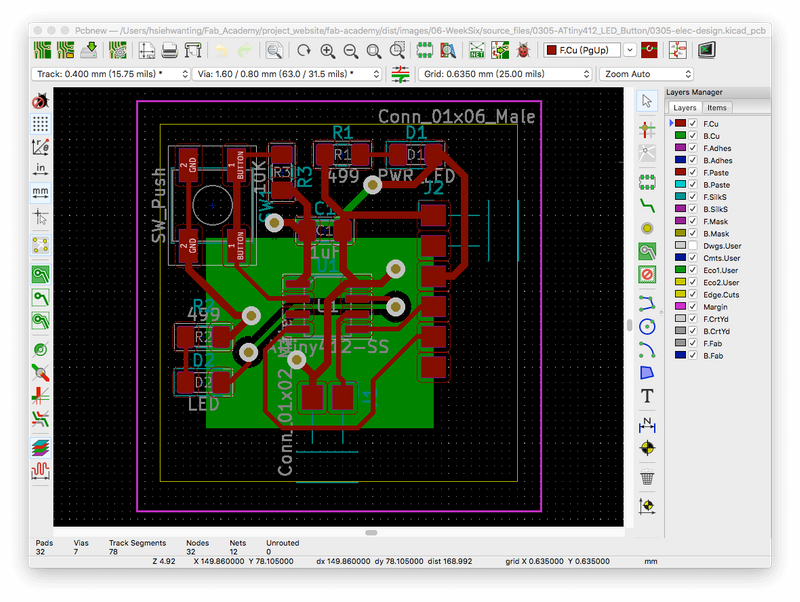This screenshot has width=800, height=602.
Task: Switch units to inches
Action: click(x=41, y=168)
